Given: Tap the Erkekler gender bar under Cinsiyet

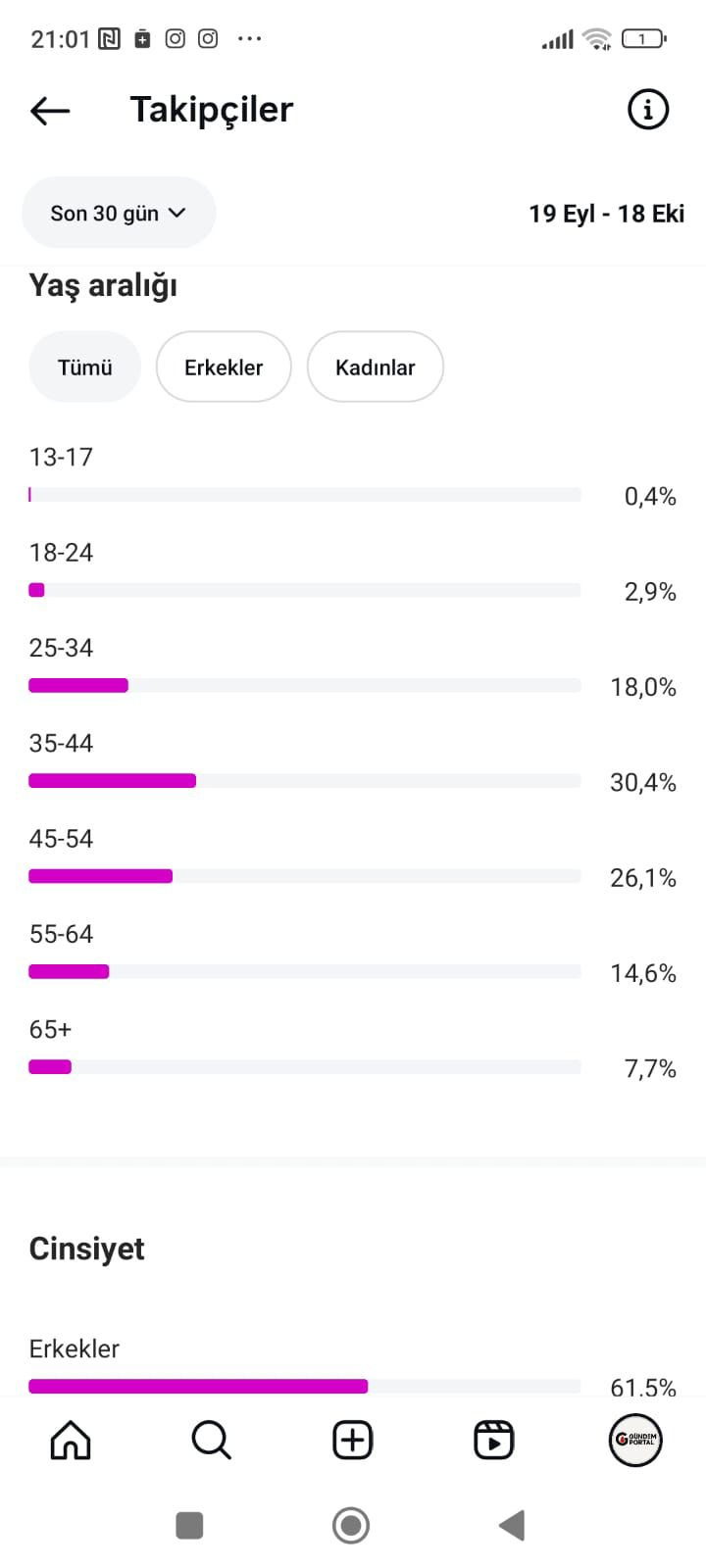Looking at the screenshot, I should pos(305,1386).
